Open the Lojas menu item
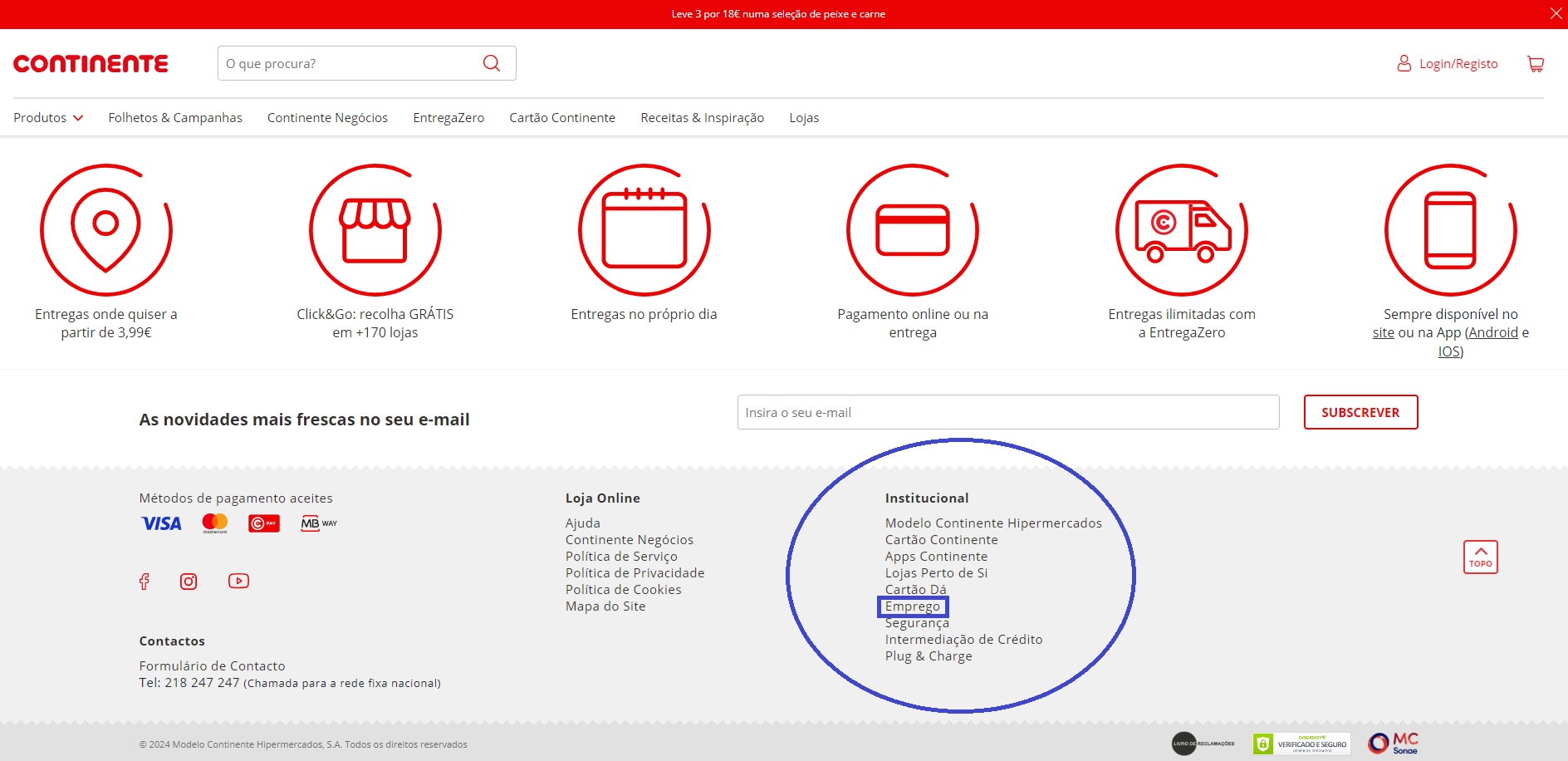Screen dimensions: 1568x761 [804, 118]
